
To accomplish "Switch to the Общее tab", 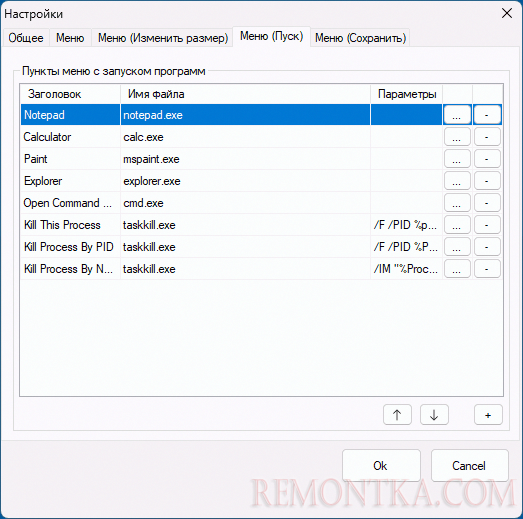I will [26, 38].
